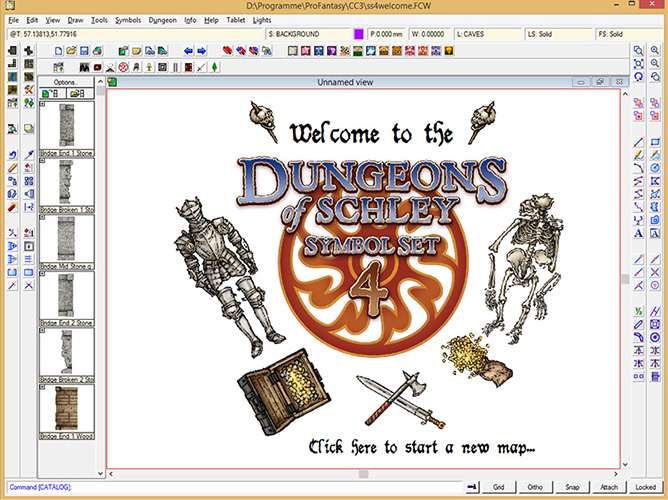Select the Rectangle box tool icon
Screen dimensions: 668x500
coord(655,142)
